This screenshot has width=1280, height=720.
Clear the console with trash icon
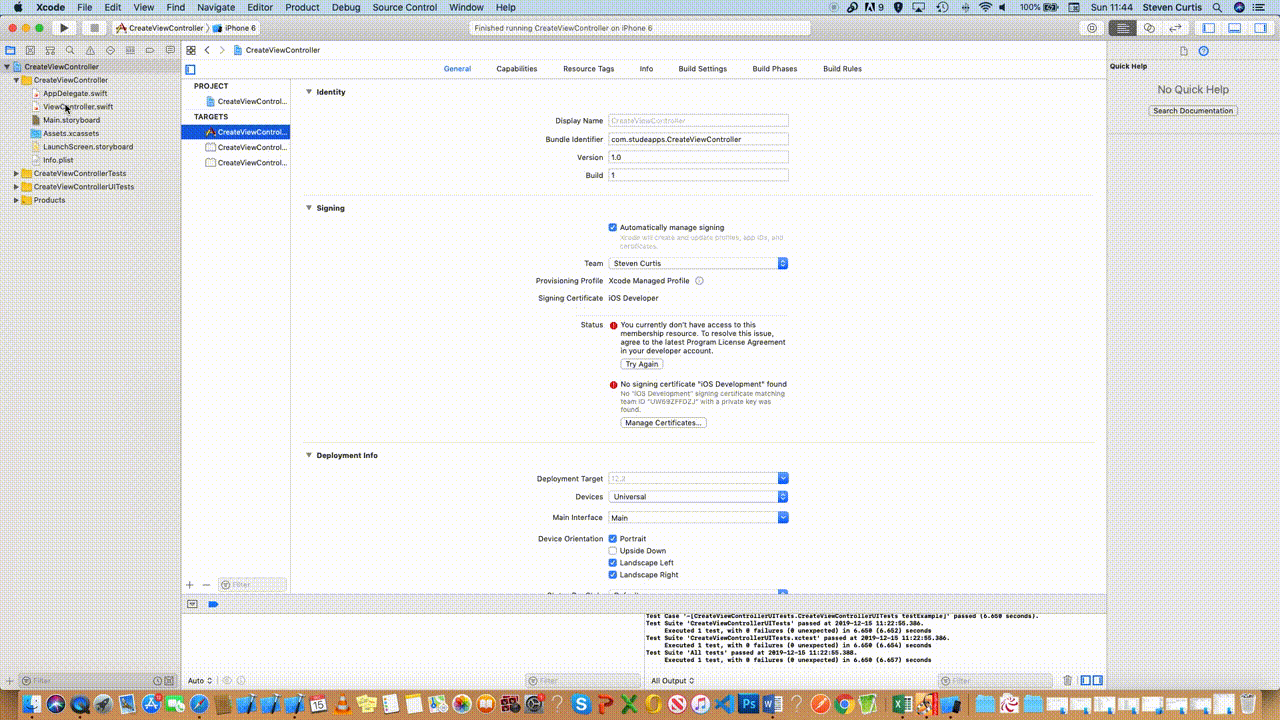pos(1067,681)
